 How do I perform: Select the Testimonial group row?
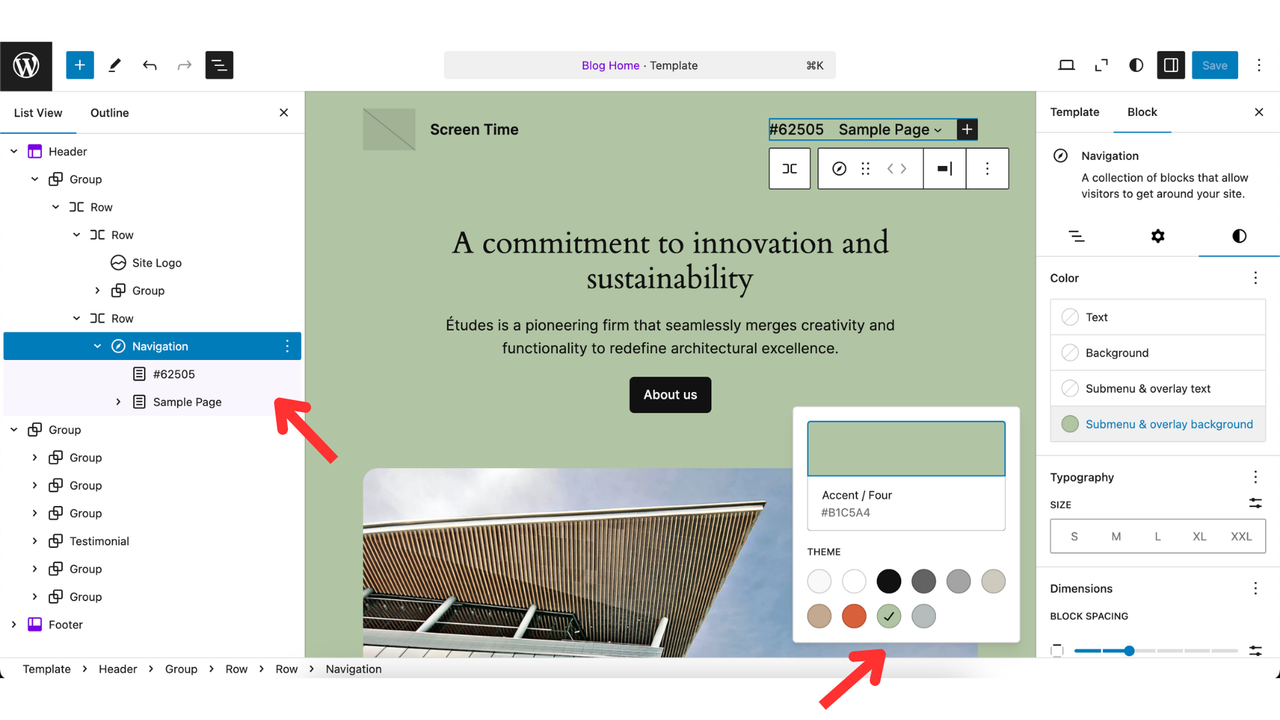[152, 541]
